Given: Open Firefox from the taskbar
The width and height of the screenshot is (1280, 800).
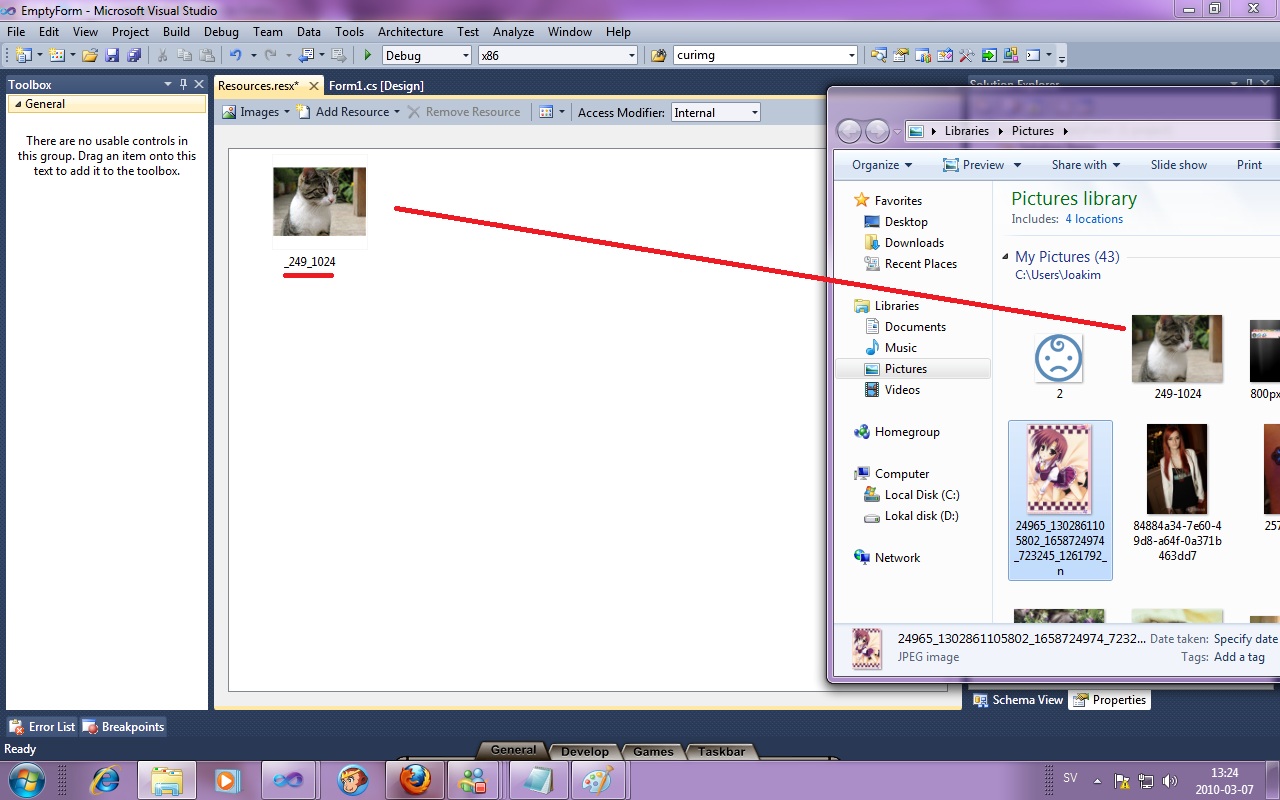Looking at the screenshot, I should pyautogui.click(x=414, y=779).
